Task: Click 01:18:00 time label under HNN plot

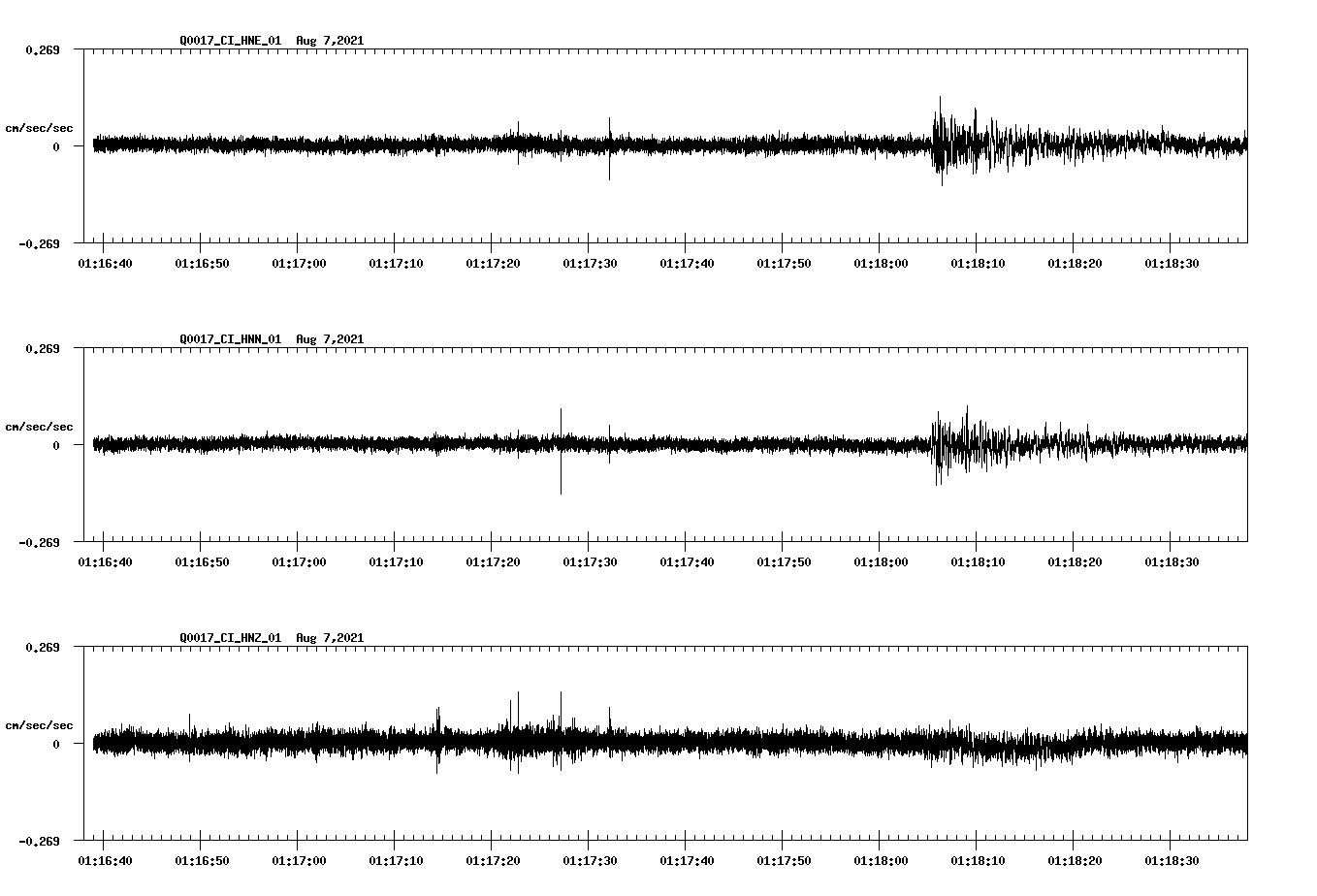Action: [881, 562]
